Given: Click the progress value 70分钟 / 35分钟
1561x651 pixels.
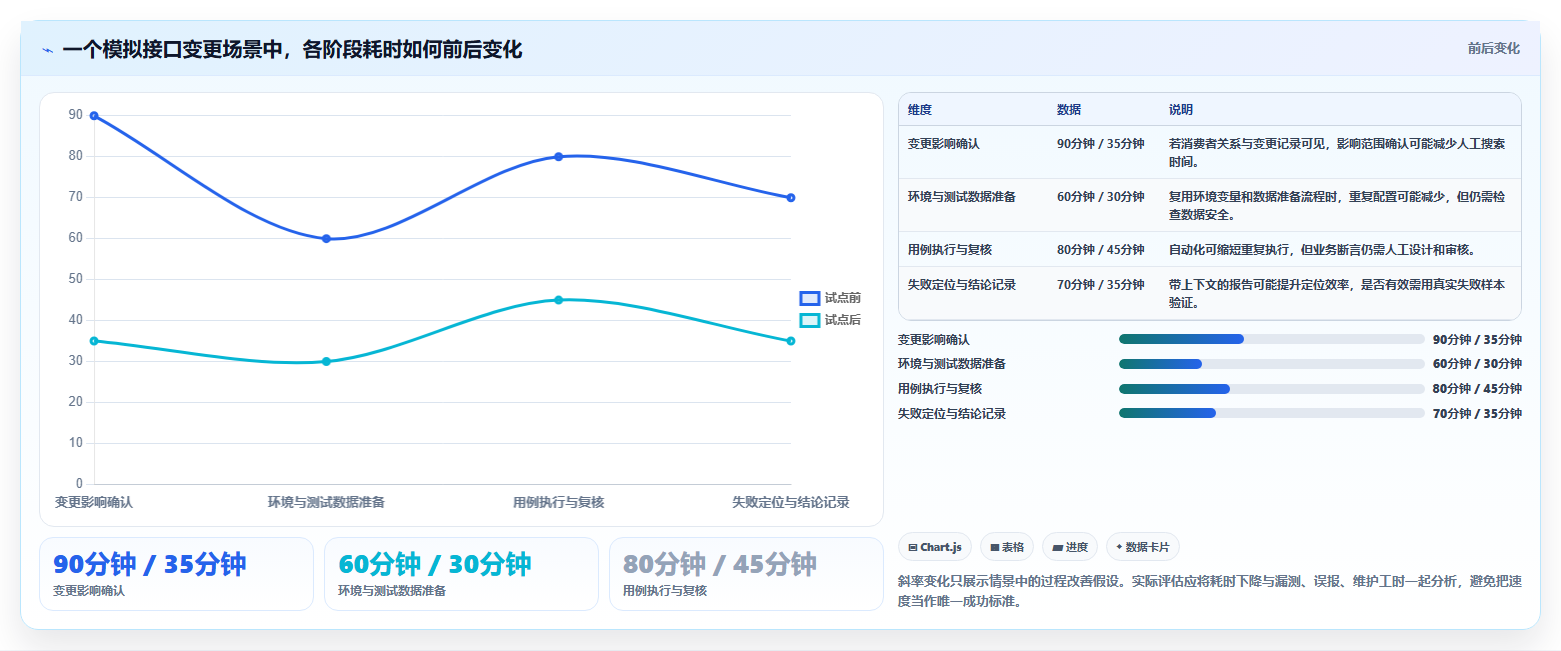Looking at the screenshot, I should 1477,414.
